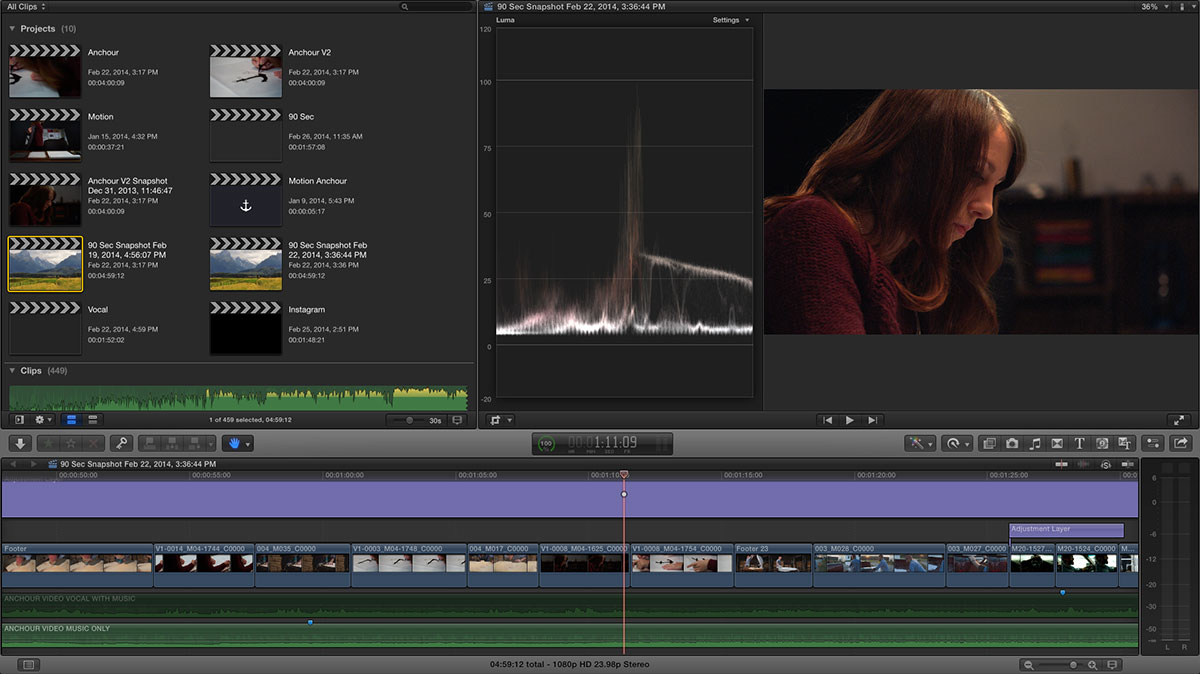Switch browser to list view

click(92, 420)
